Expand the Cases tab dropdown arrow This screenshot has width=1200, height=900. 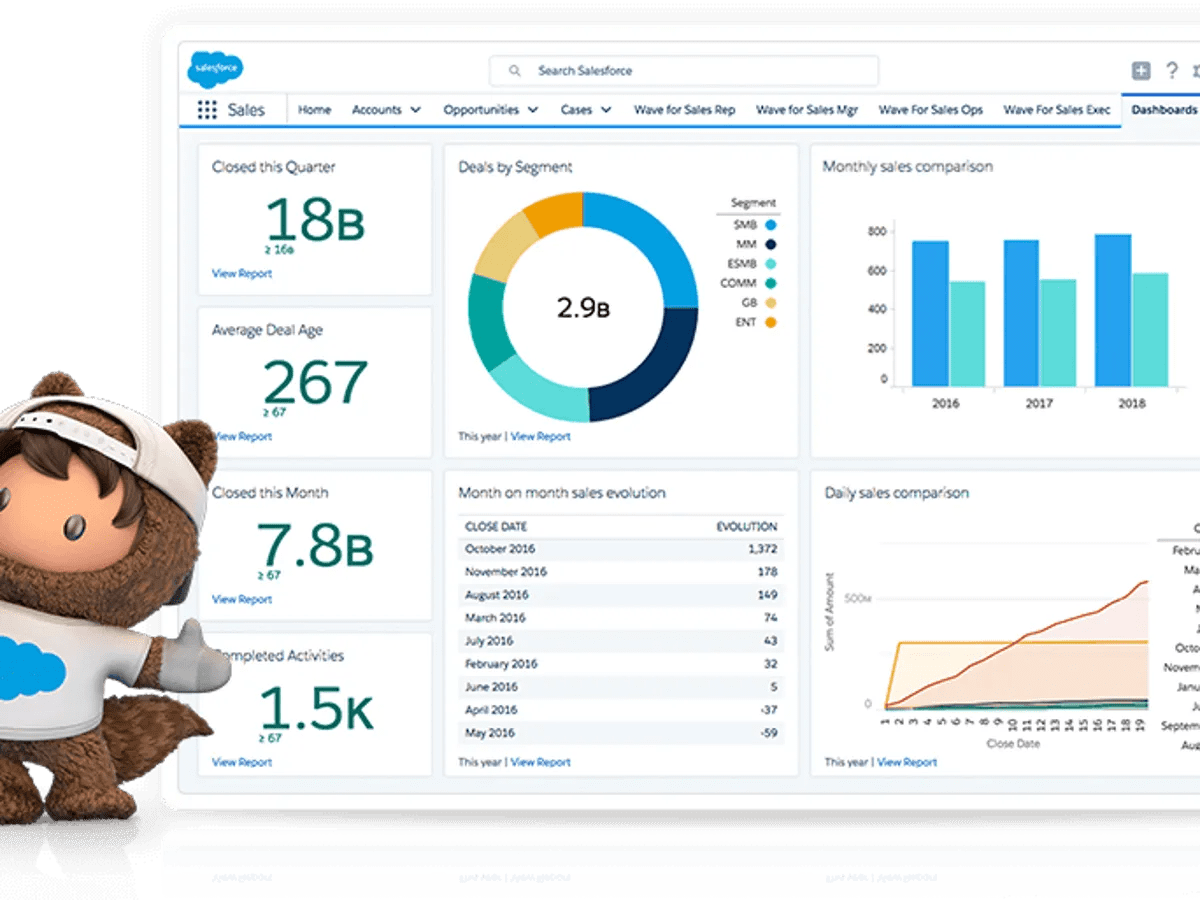(606, 110)
